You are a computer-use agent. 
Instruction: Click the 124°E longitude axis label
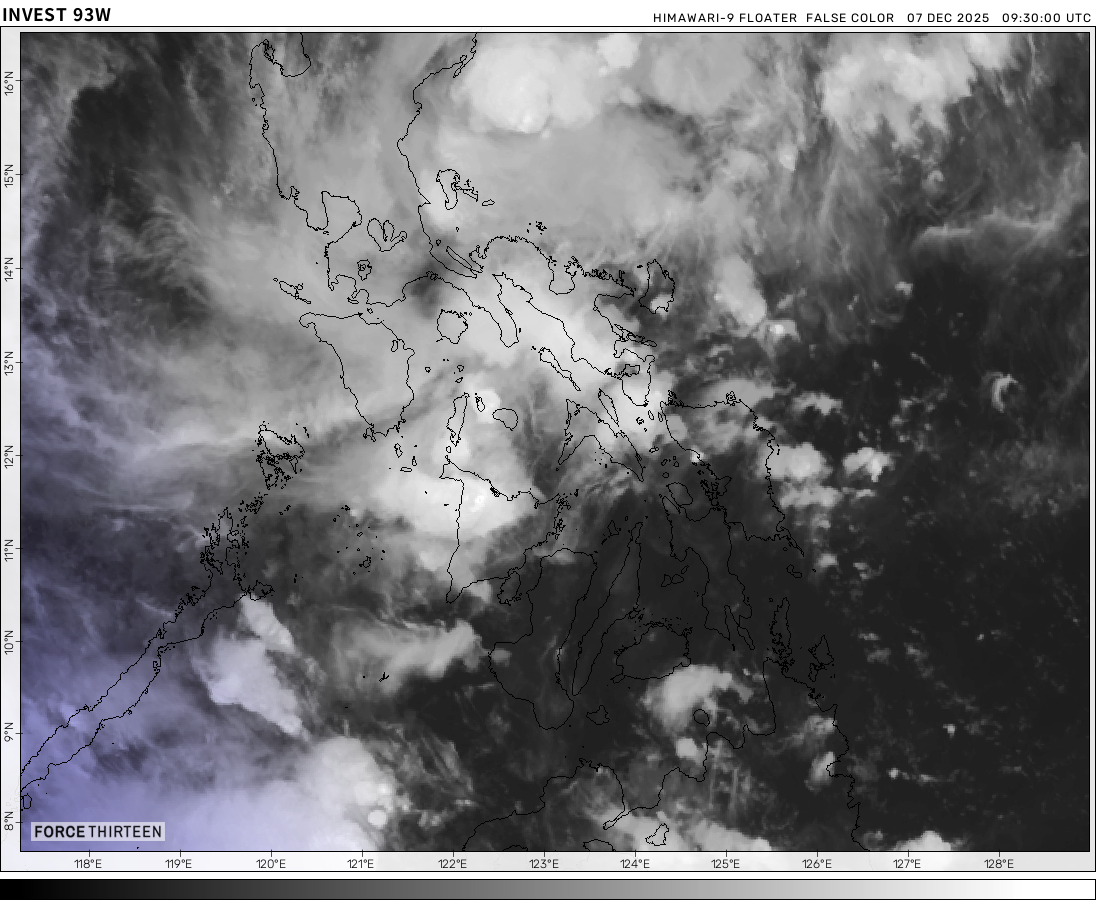point(634,864)
